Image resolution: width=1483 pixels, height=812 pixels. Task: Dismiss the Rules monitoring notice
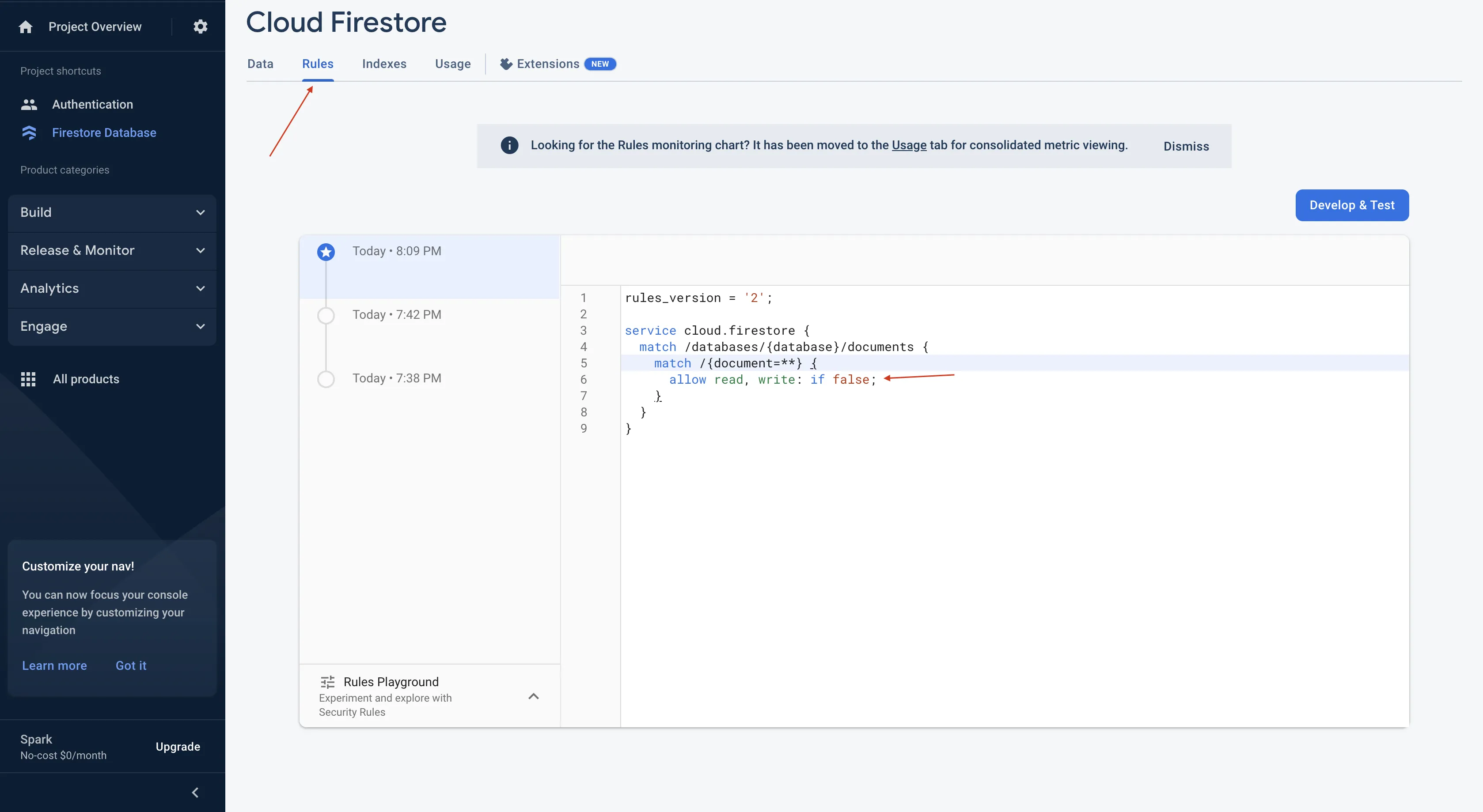click(x=1185, y=146)
